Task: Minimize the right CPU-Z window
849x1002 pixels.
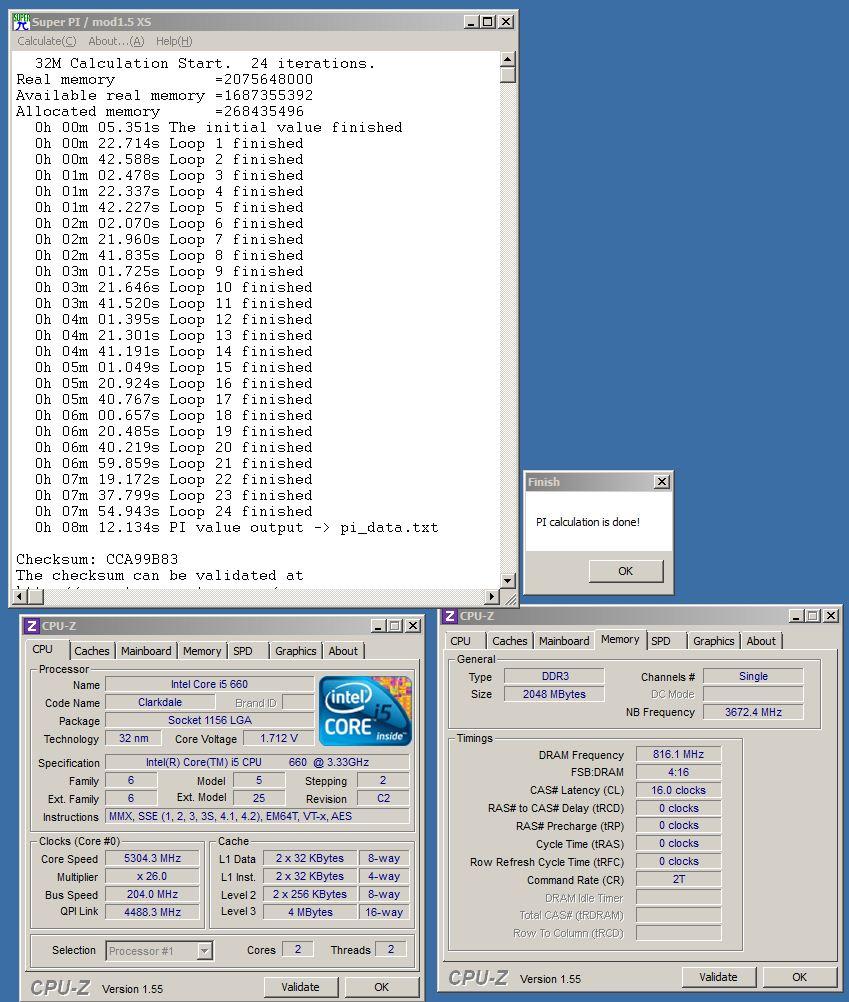Action: pos(796,615)
